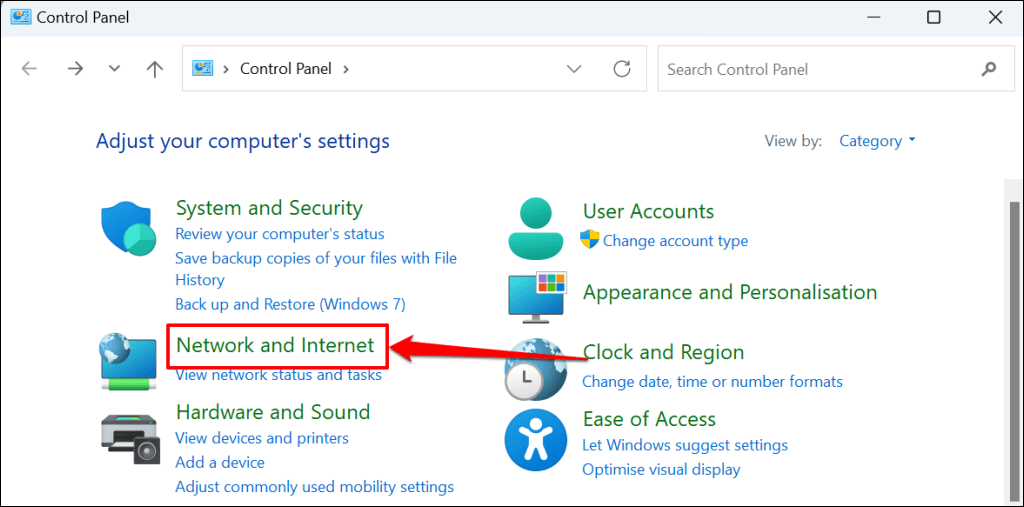The height and width of the screenshot is (507, 1024).
Task: Click the Clock and Region globe icon
Action: pos(536,369)
